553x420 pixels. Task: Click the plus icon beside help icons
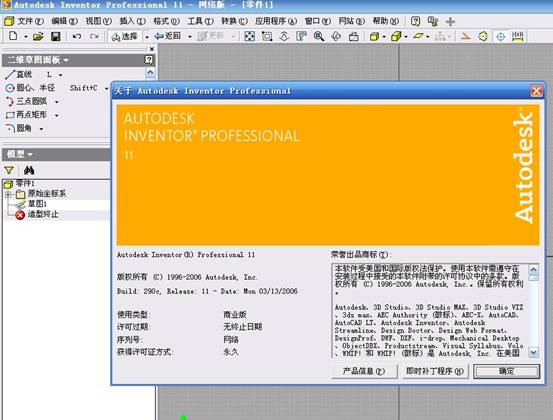coord(450,22)
